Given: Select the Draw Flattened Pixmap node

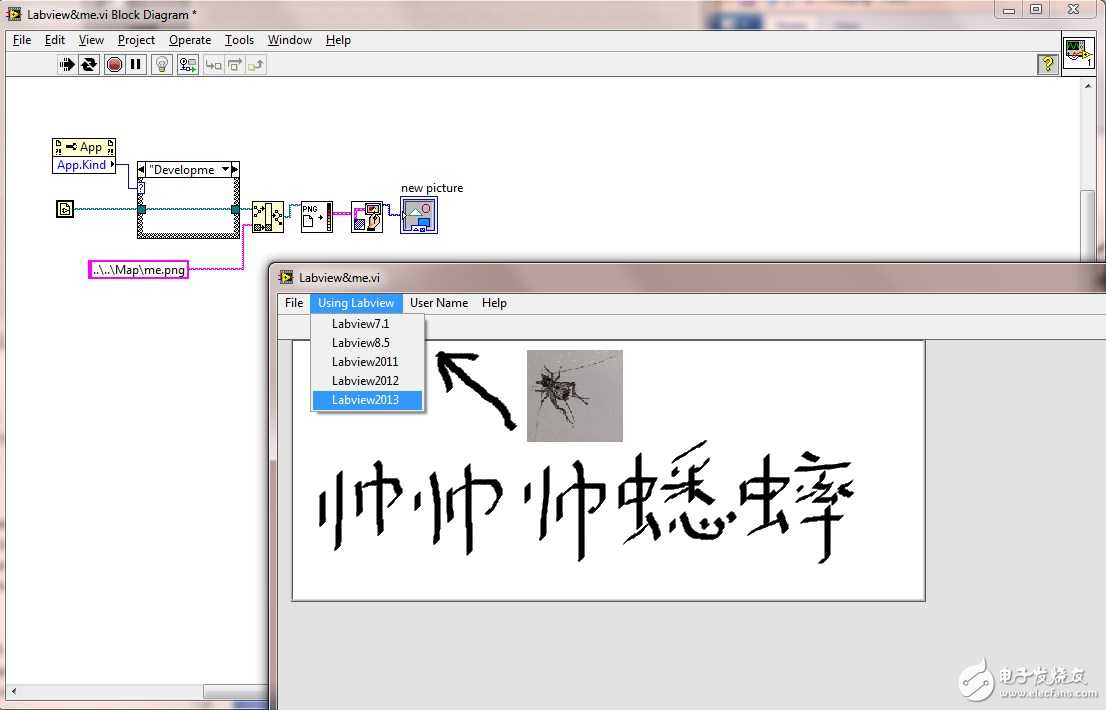Looking at the screenshot, I should [367, 216].
